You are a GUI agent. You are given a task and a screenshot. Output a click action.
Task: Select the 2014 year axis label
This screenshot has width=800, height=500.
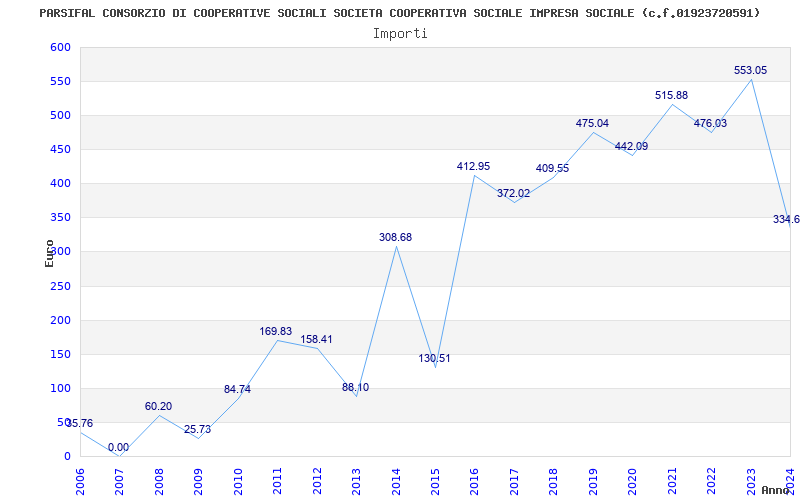(x=396, y=479)
